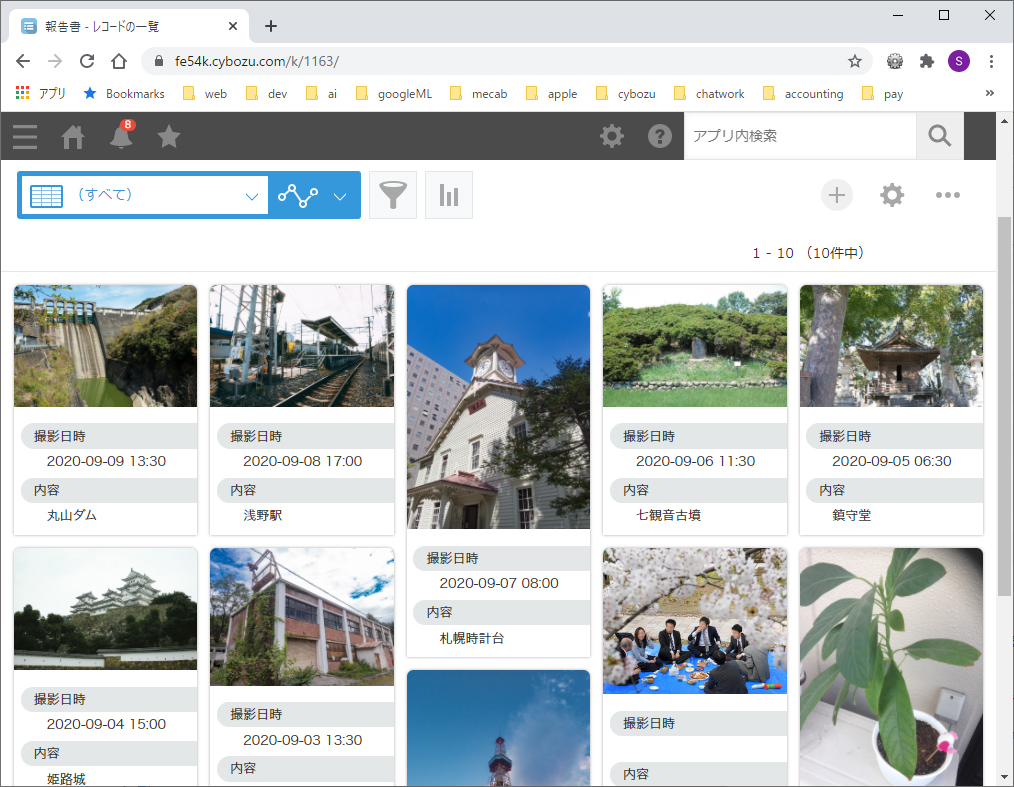Click the page vertical scrollbar
This screenshot has height=787, width=1014.
(1004, 400)
